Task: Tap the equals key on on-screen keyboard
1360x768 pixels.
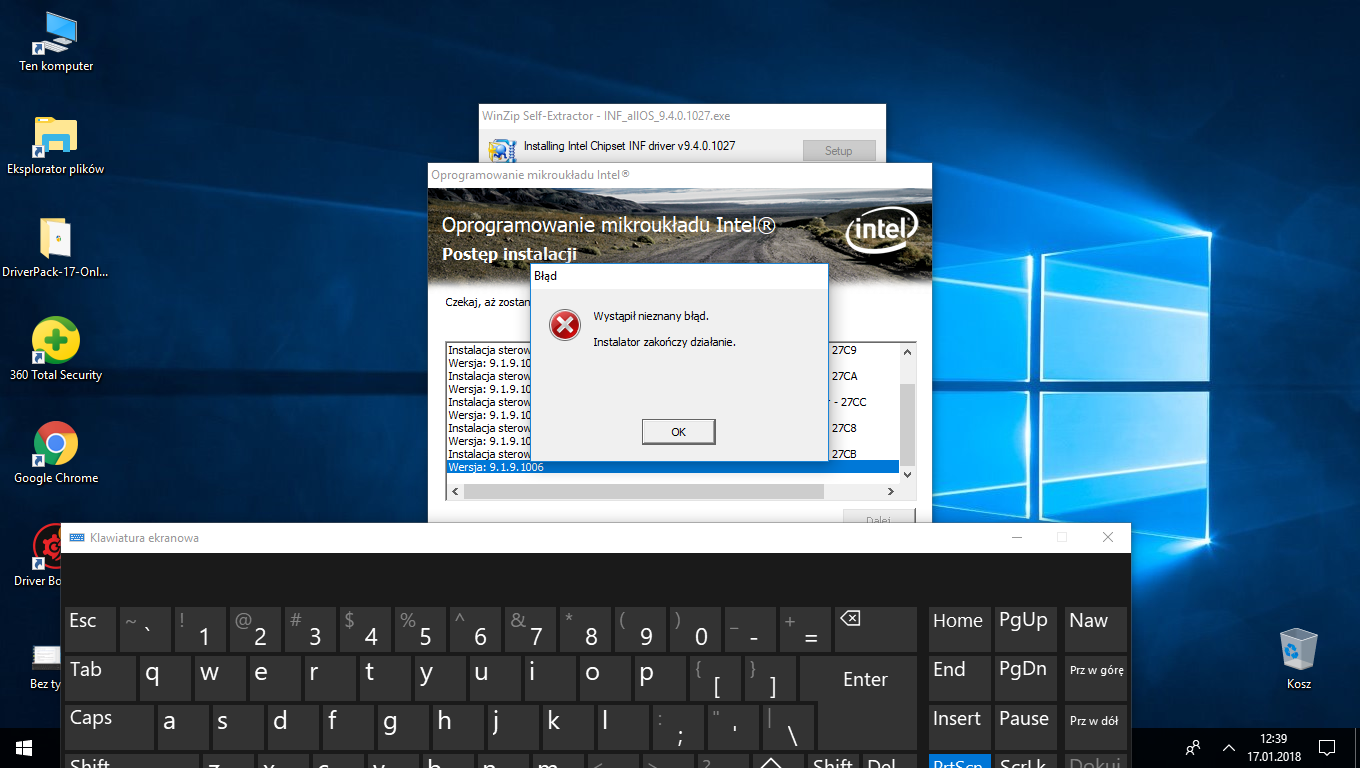Action: (x=805, y=630)
